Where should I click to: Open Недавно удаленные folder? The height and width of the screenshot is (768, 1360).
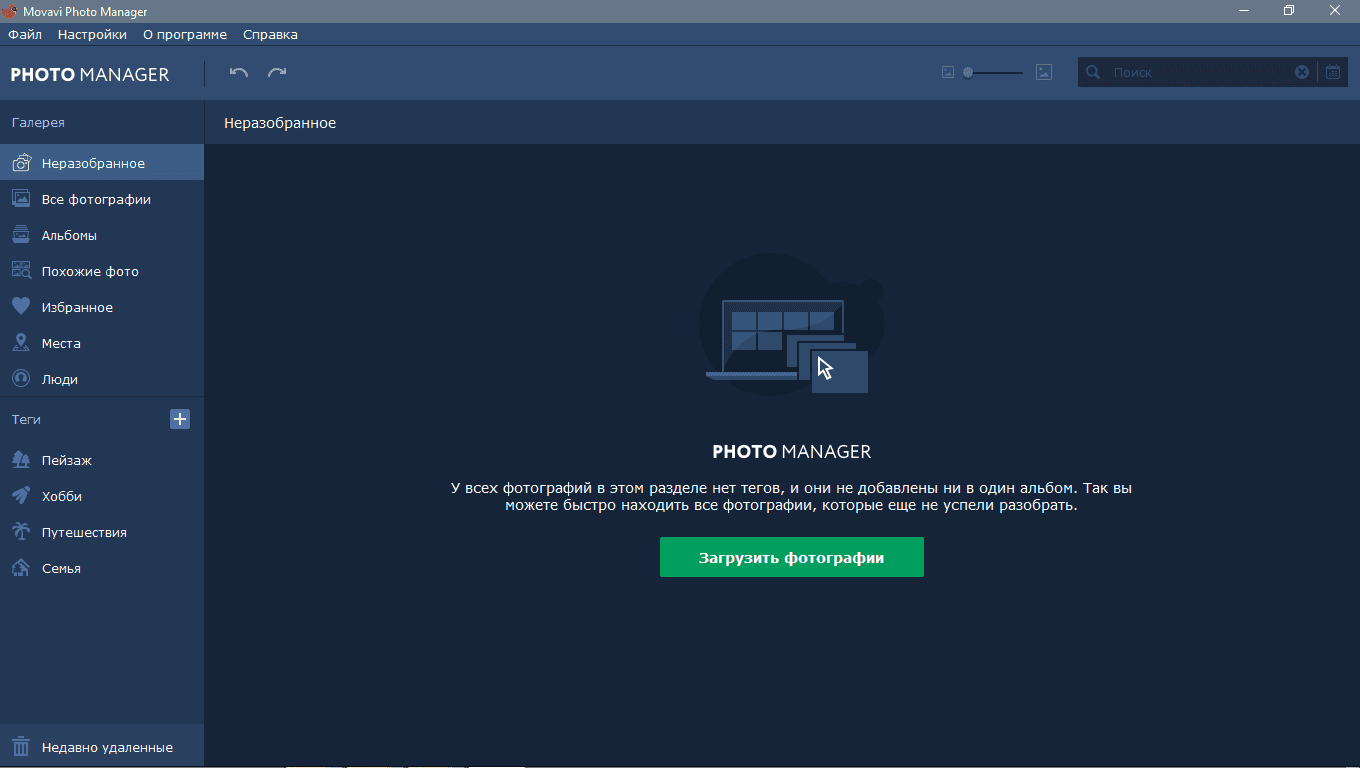[102, 747]
